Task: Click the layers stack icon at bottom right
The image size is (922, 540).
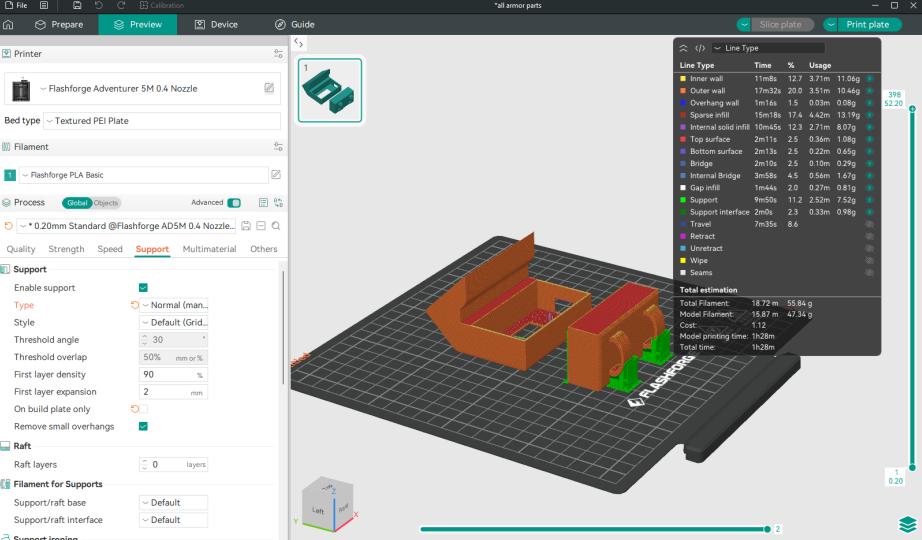Action: point(907,524)
